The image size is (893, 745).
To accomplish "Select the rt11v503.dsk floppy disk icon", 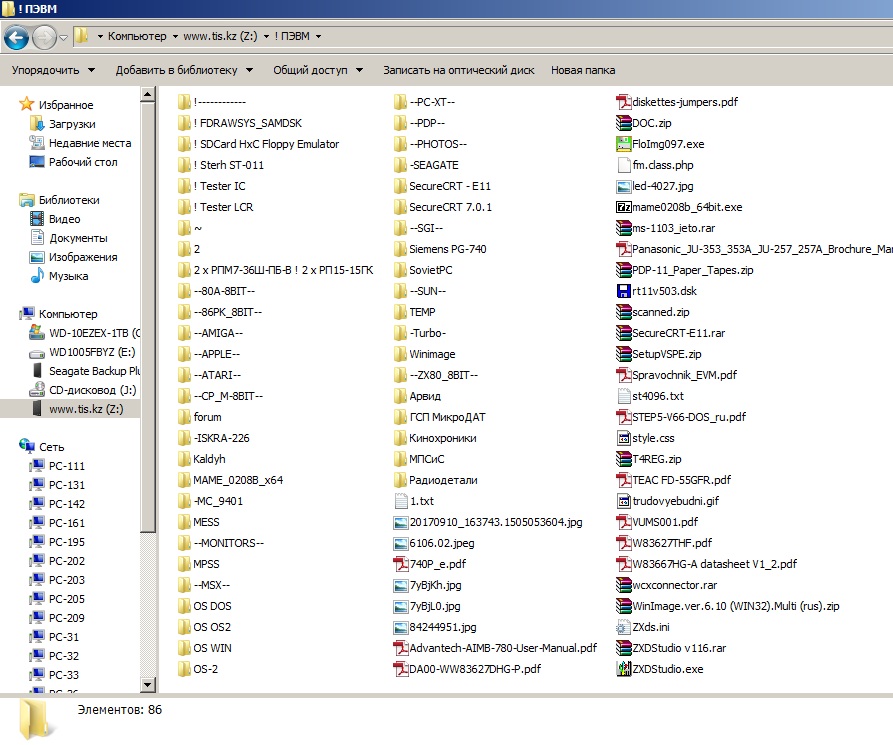I will point(624,291).
